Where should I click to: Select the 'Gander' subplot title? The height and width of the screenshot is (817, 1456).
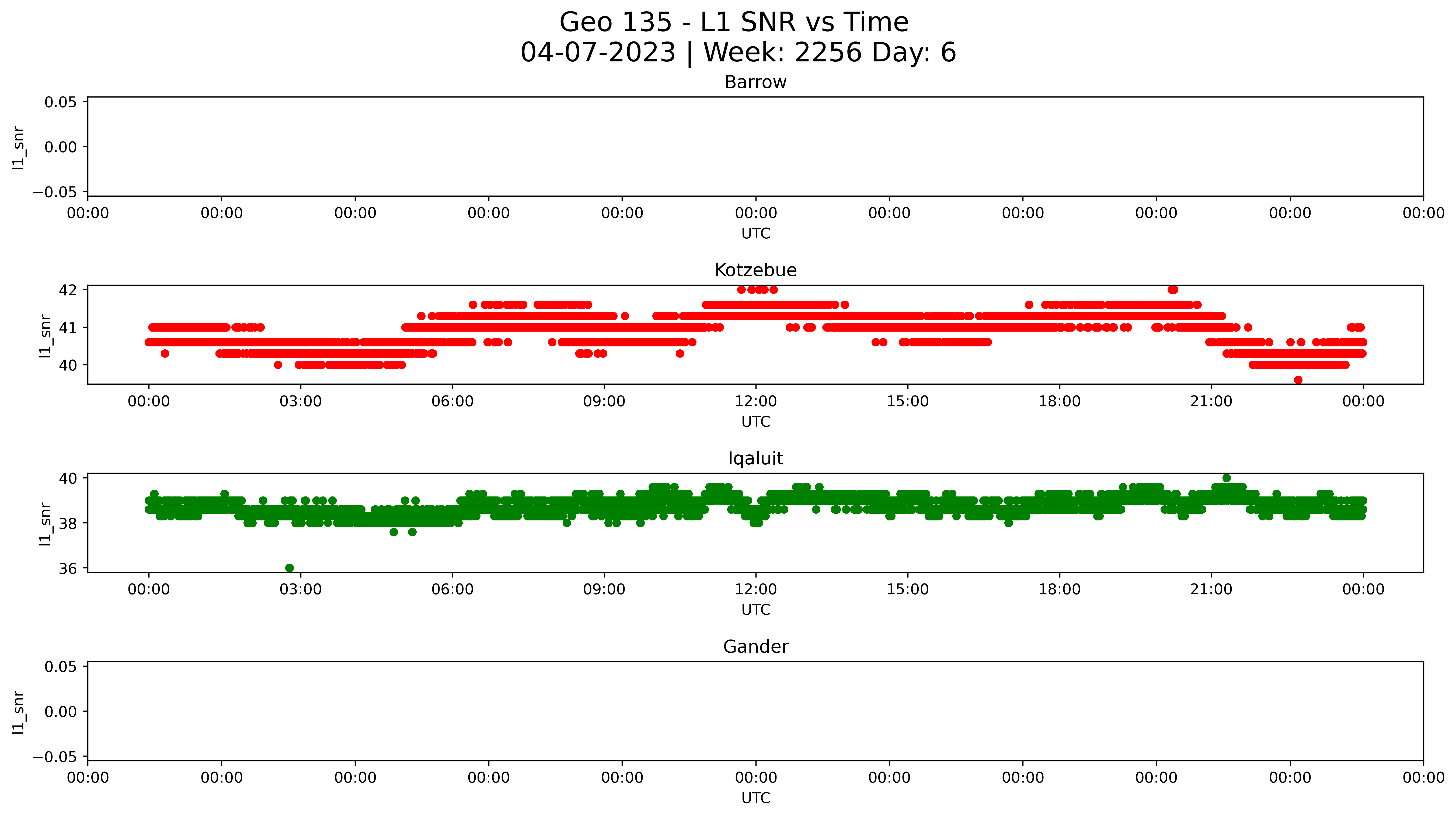756,647
